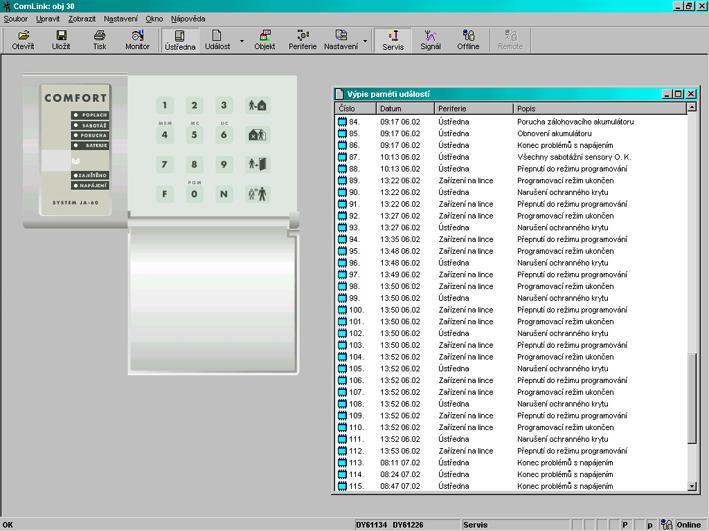
Task: Tap keypad key N
Action: coord(224,194)
